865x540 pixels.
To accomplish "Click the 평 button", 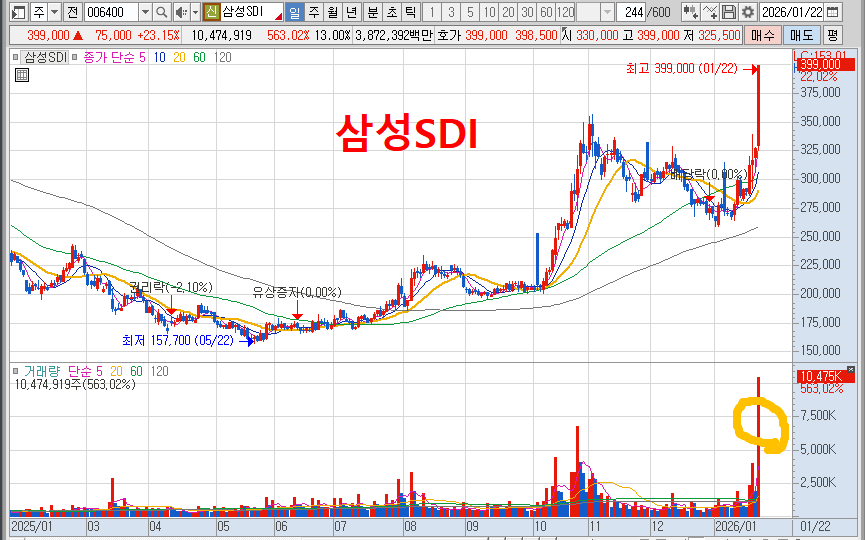I will pyautogui.click(x=832, y=35).
